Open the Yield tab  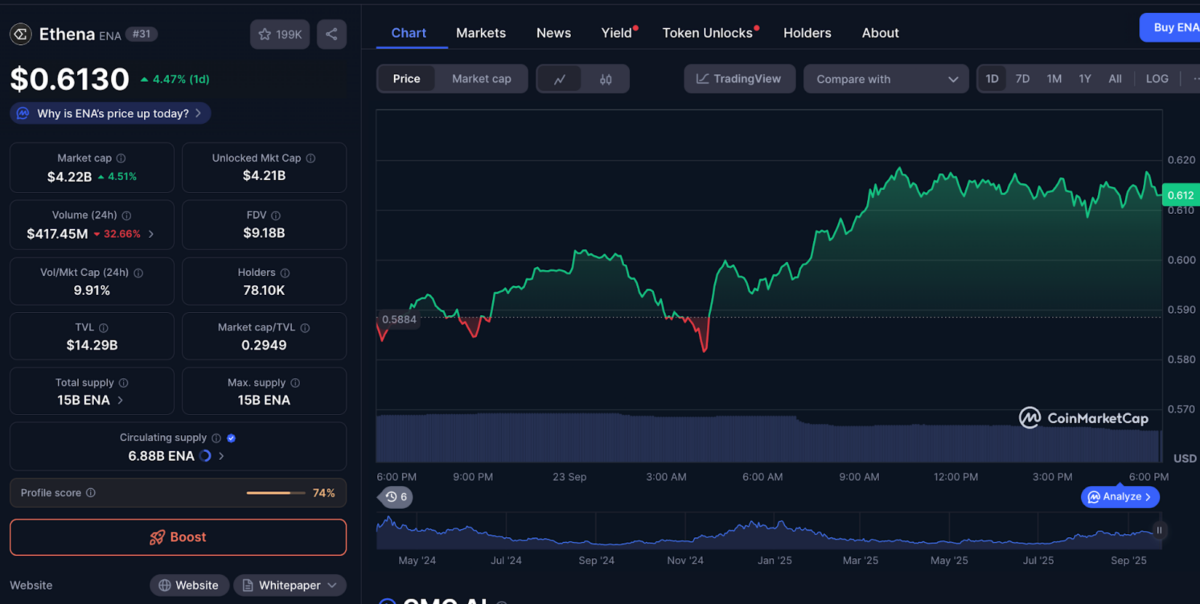click(617, 33)
